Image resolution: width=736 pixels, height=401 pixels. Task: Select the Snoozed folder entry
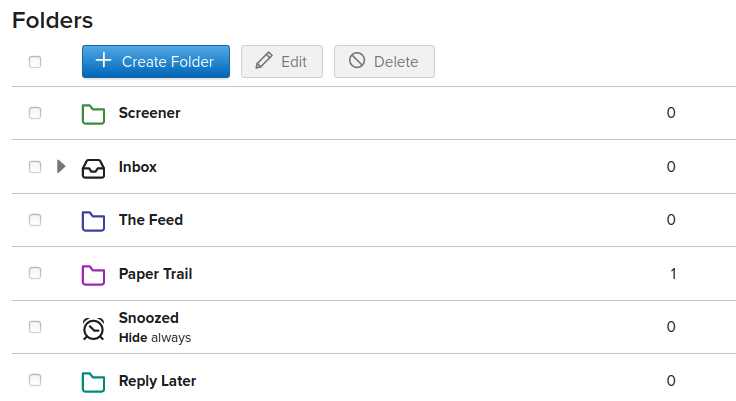pyautogui.click(x=148, y=318)
